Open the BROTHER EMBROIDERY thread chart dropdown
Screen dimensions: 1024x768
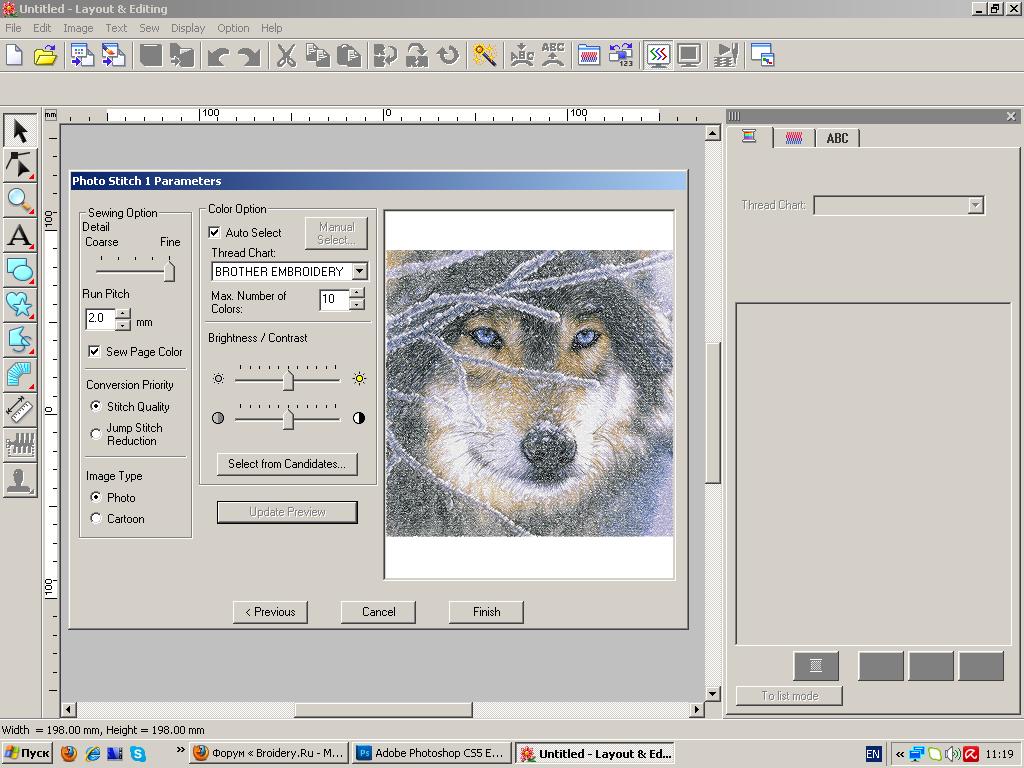359,271
